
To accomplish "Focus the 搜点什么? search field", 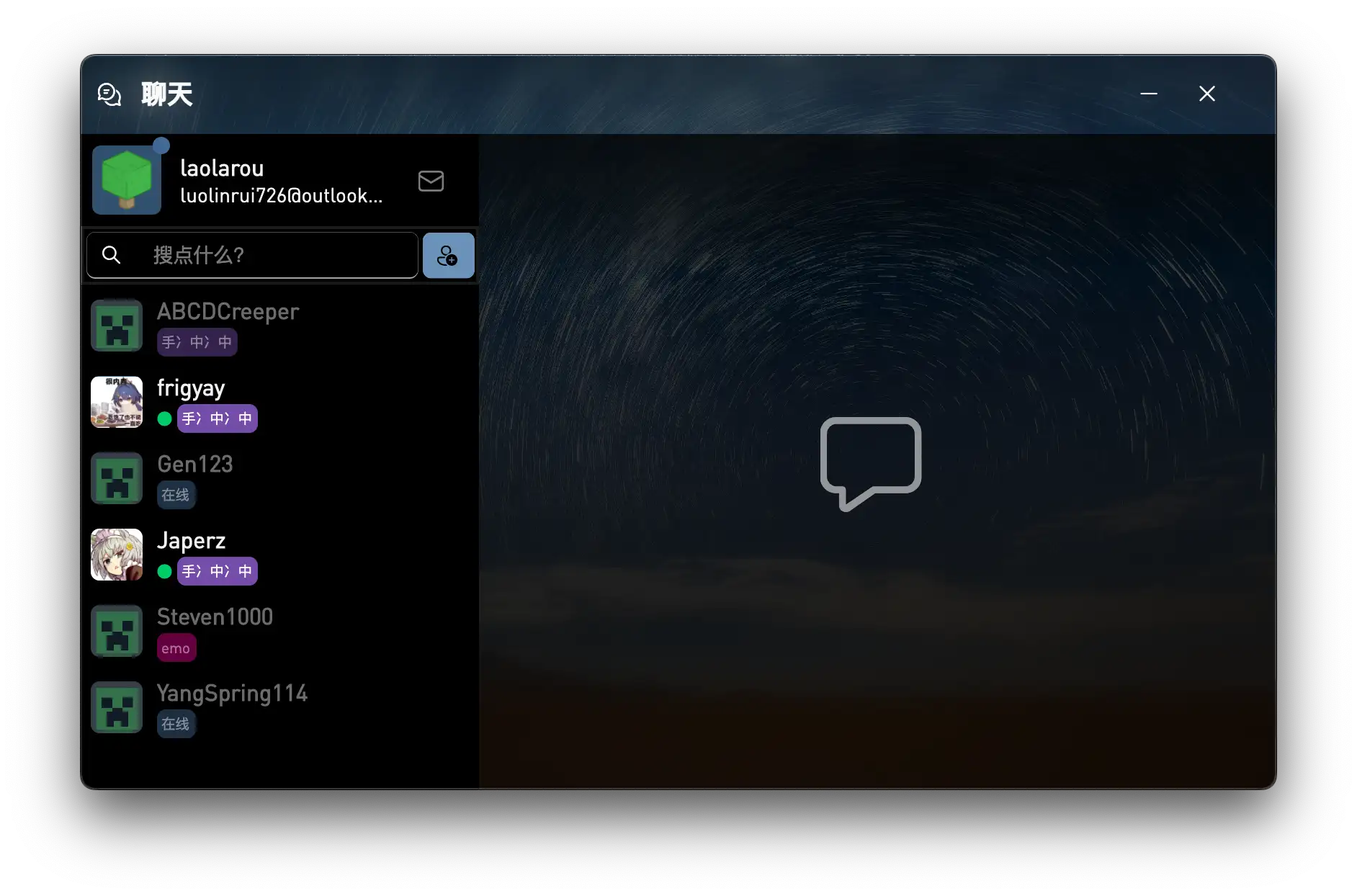I will pyautogui.click(x=252, y=255).
